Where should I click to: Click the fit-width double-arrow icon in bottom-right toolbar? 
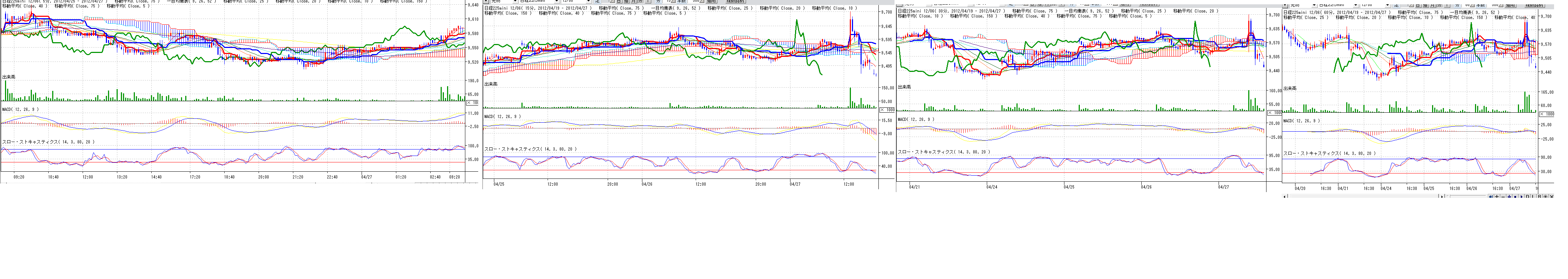(x=1510, y=197)
